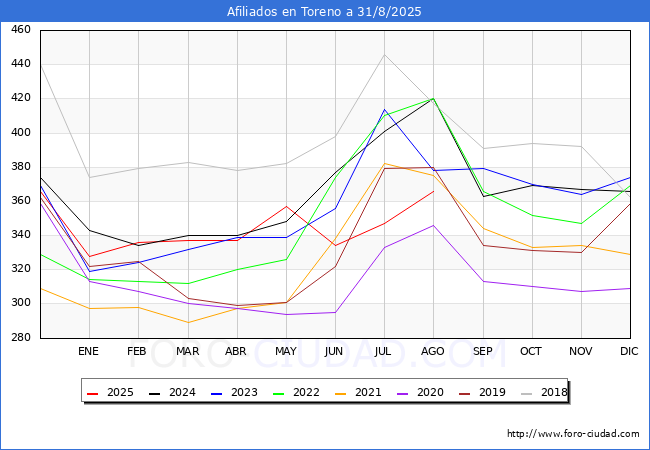Click the 2021 orange line minimum at MAR
Viewport: 650px width, 450px height.
coord(188,322)
